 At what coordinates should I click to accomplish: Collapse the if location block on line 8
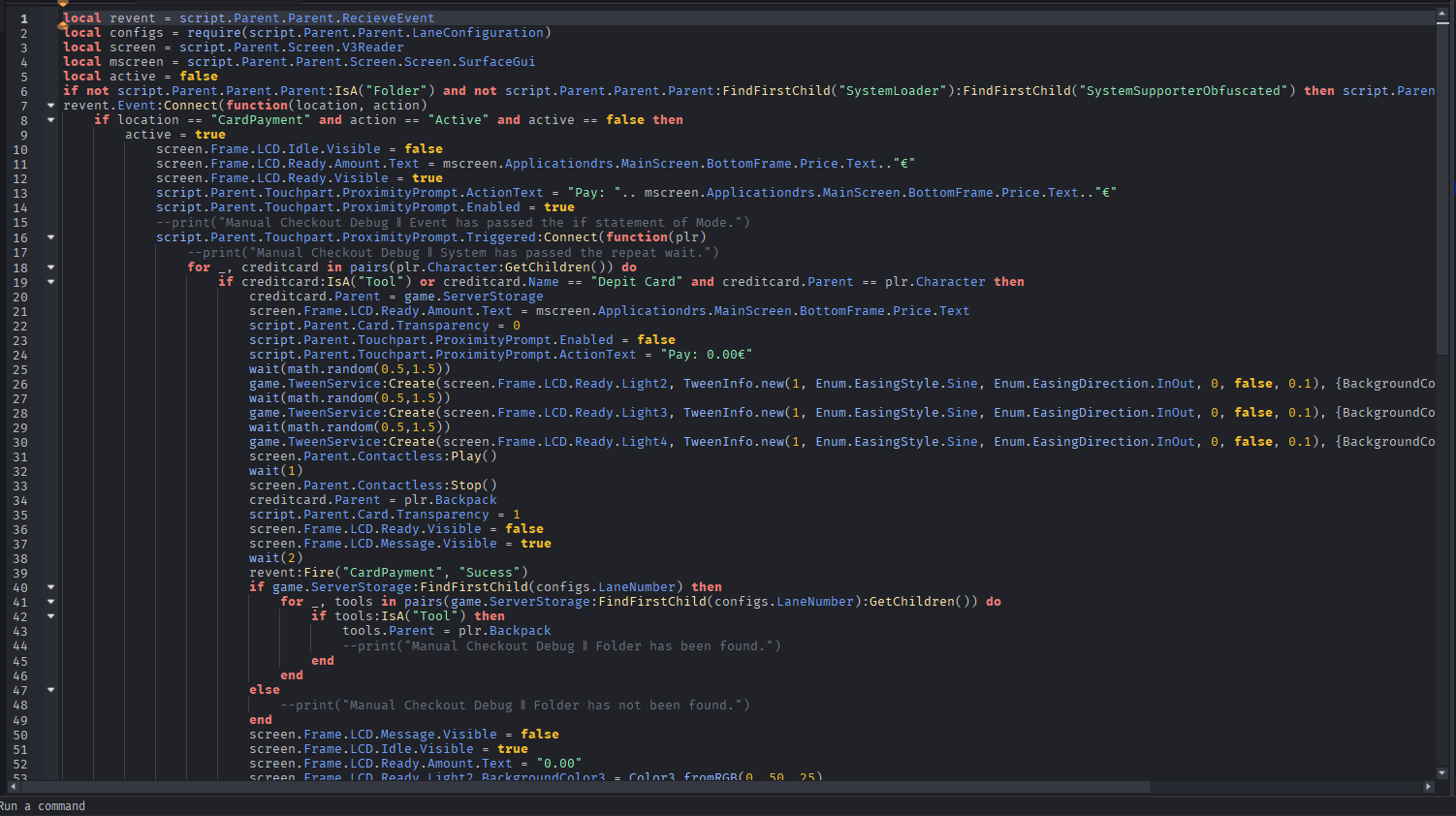point(50,120)
